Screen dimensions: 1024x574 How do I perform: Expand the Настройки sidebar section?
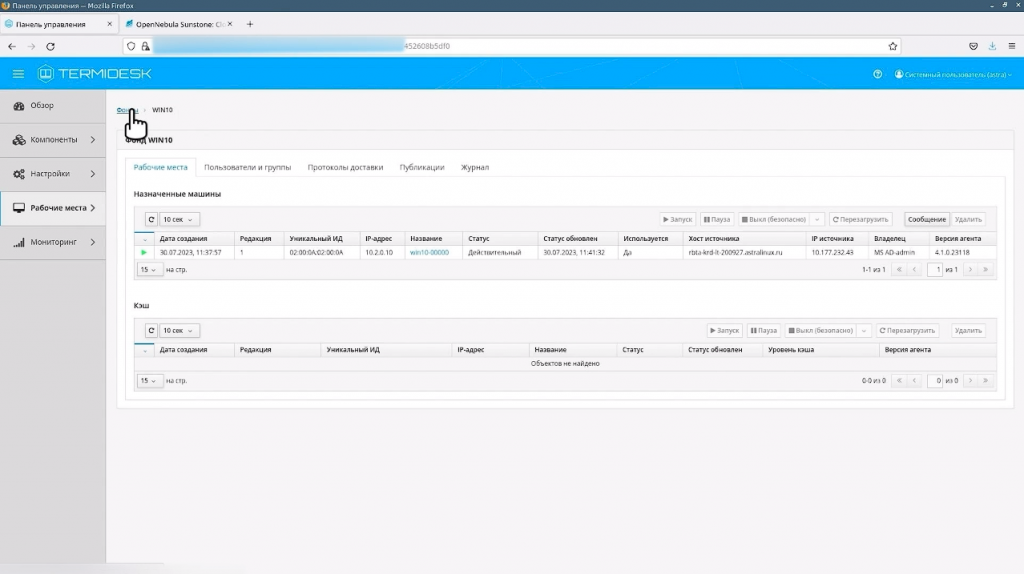point(53,174)
